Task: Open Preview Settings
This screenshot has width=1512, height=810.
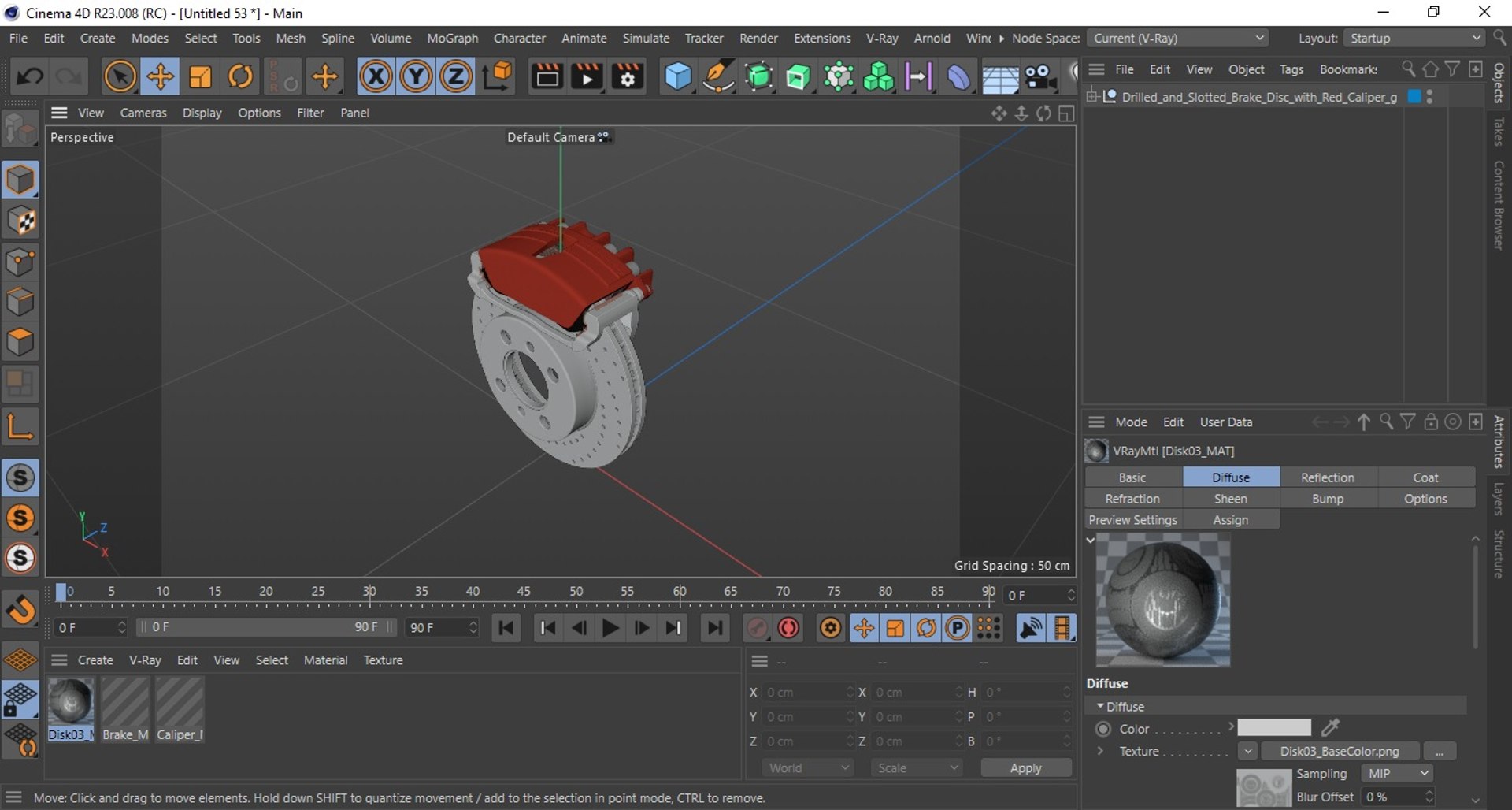Action: pos(1132,520)
